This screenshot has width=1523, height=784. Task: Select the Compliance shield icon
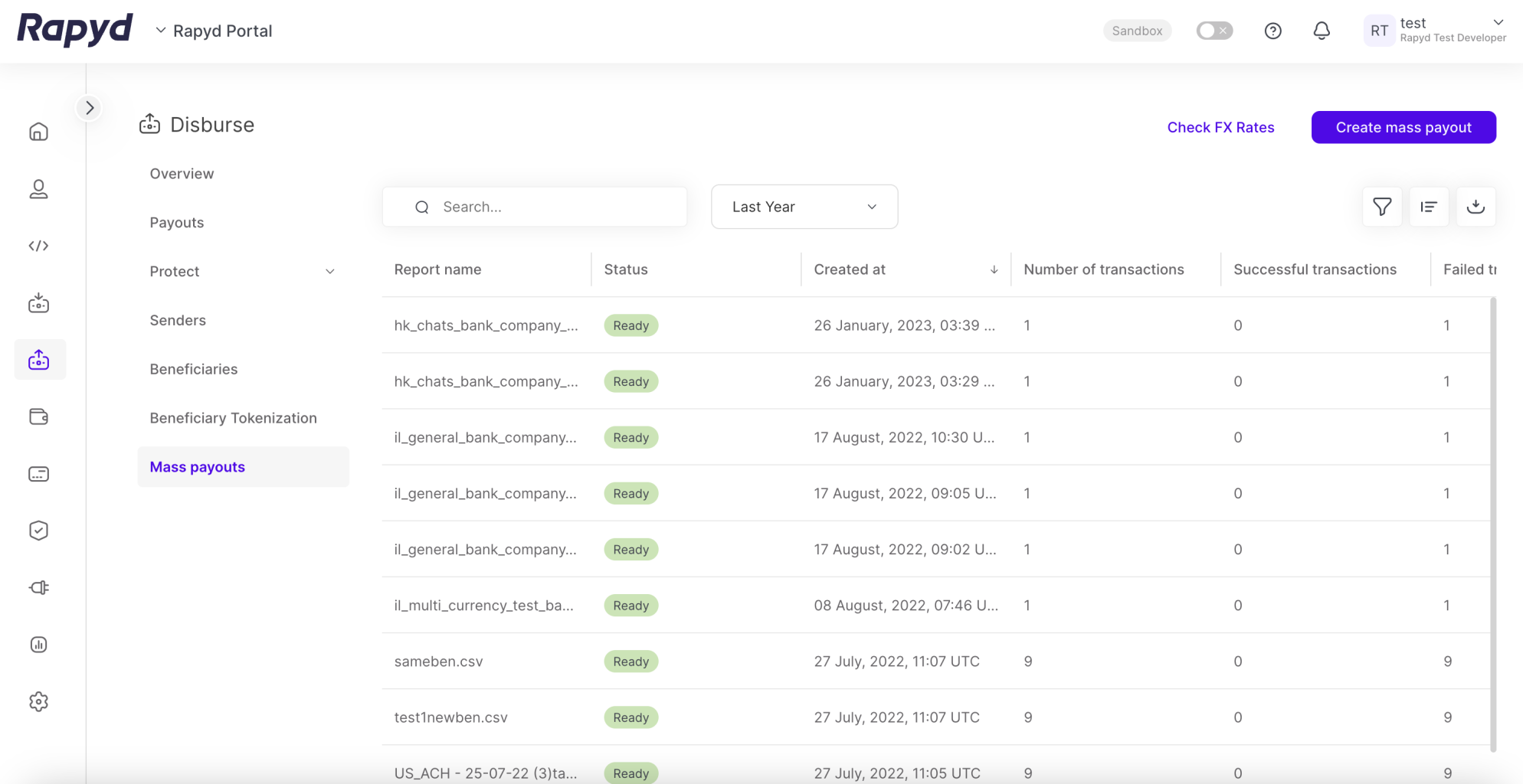pos(38,530)
